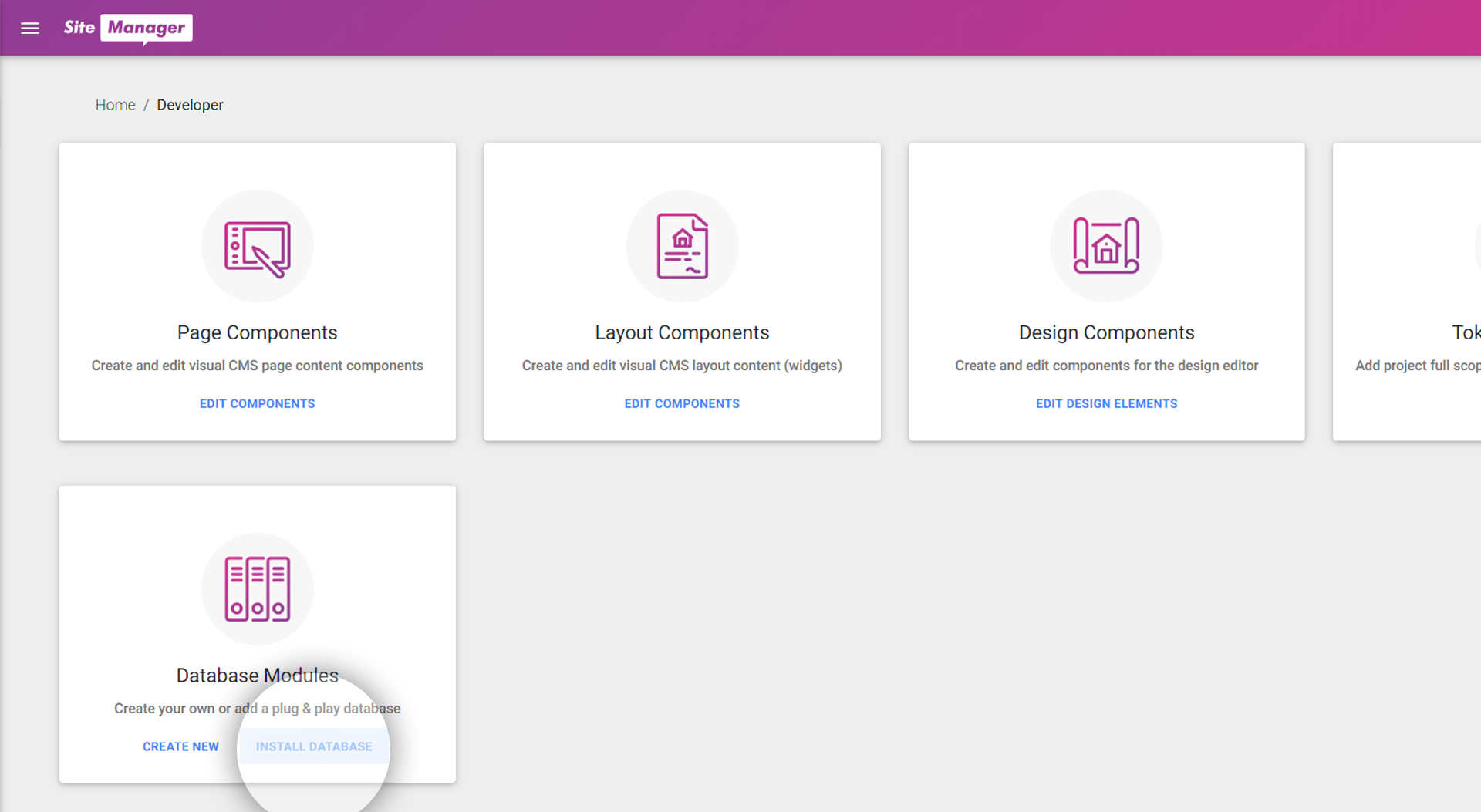
Task: Select the Database Modules title
Action: click(258, 676)
